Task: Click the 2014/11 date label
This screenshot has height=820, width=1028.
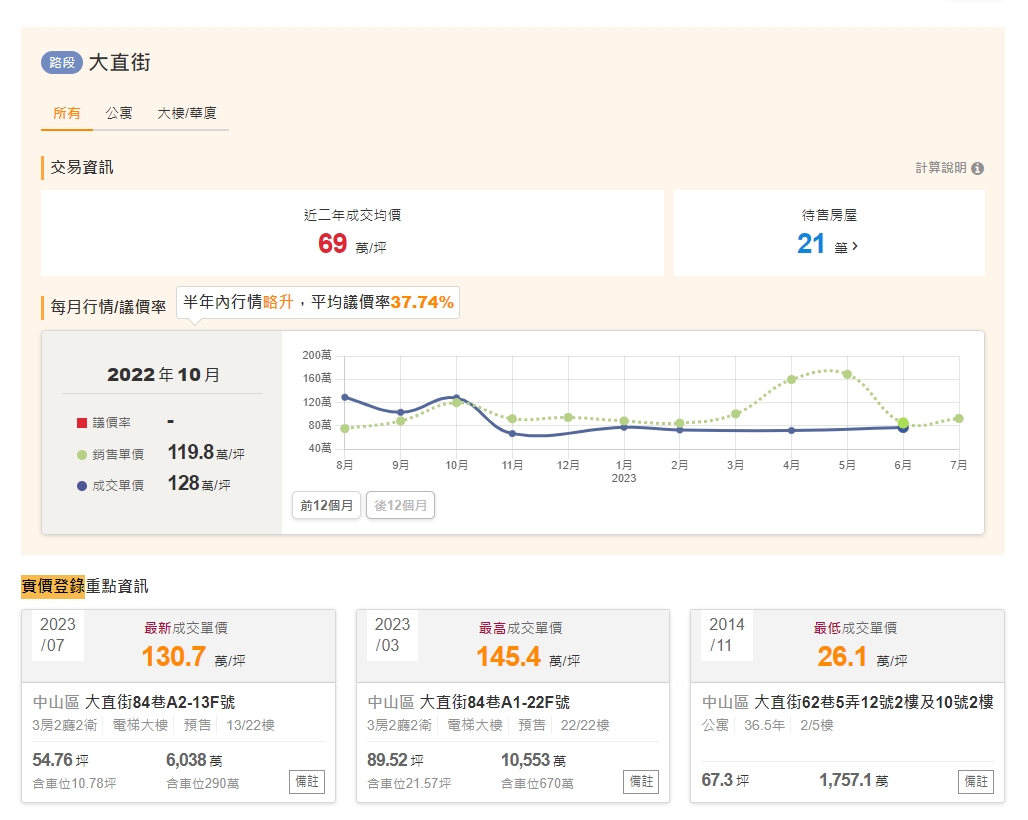Action: point(726,635)
